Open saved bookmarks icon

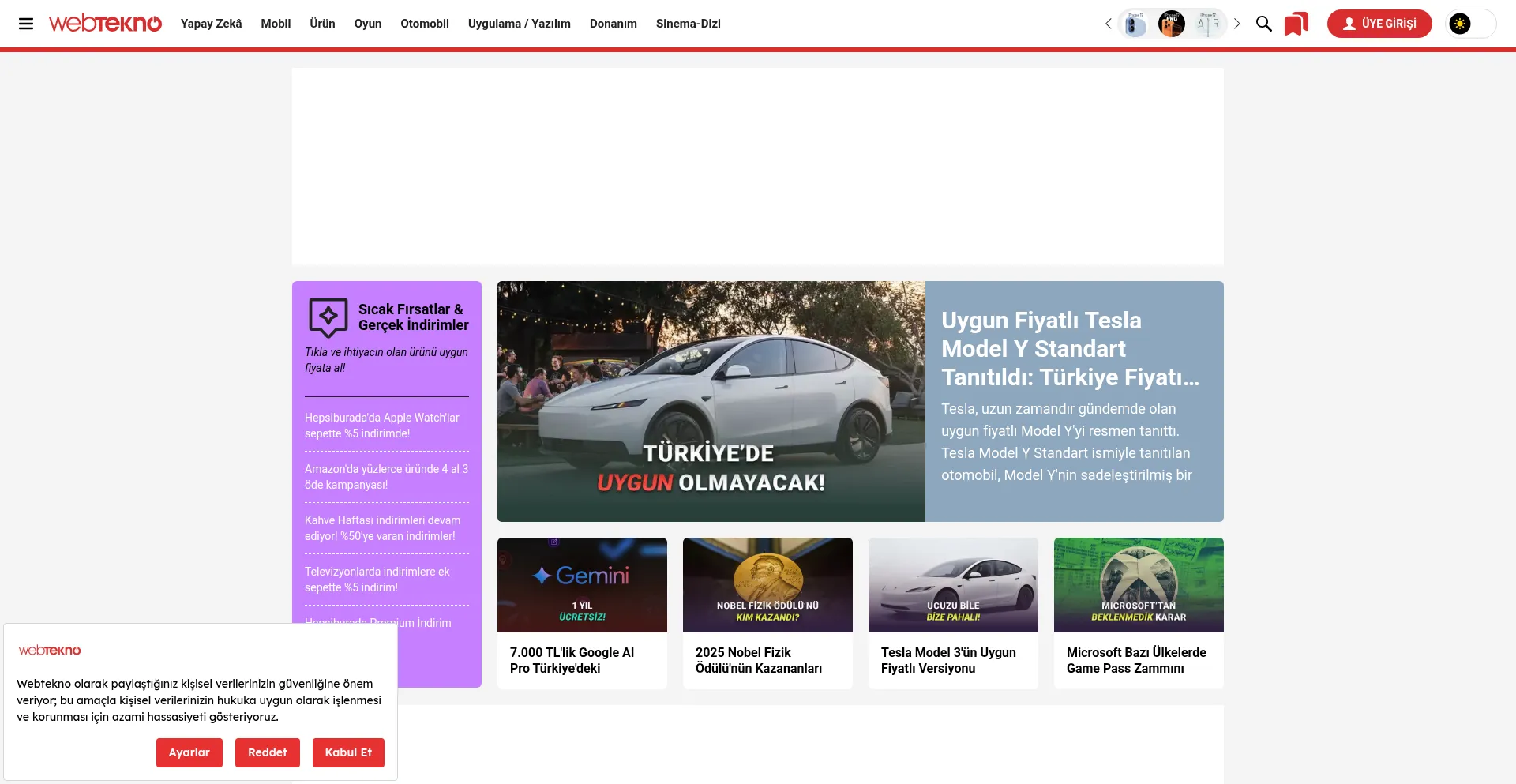coord(1296,24)
